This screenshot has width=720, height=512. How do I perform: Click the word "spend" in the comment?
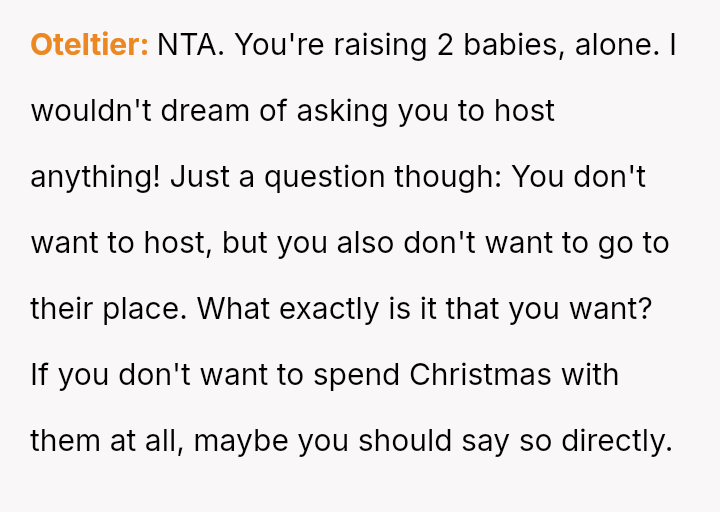[354, 375]
